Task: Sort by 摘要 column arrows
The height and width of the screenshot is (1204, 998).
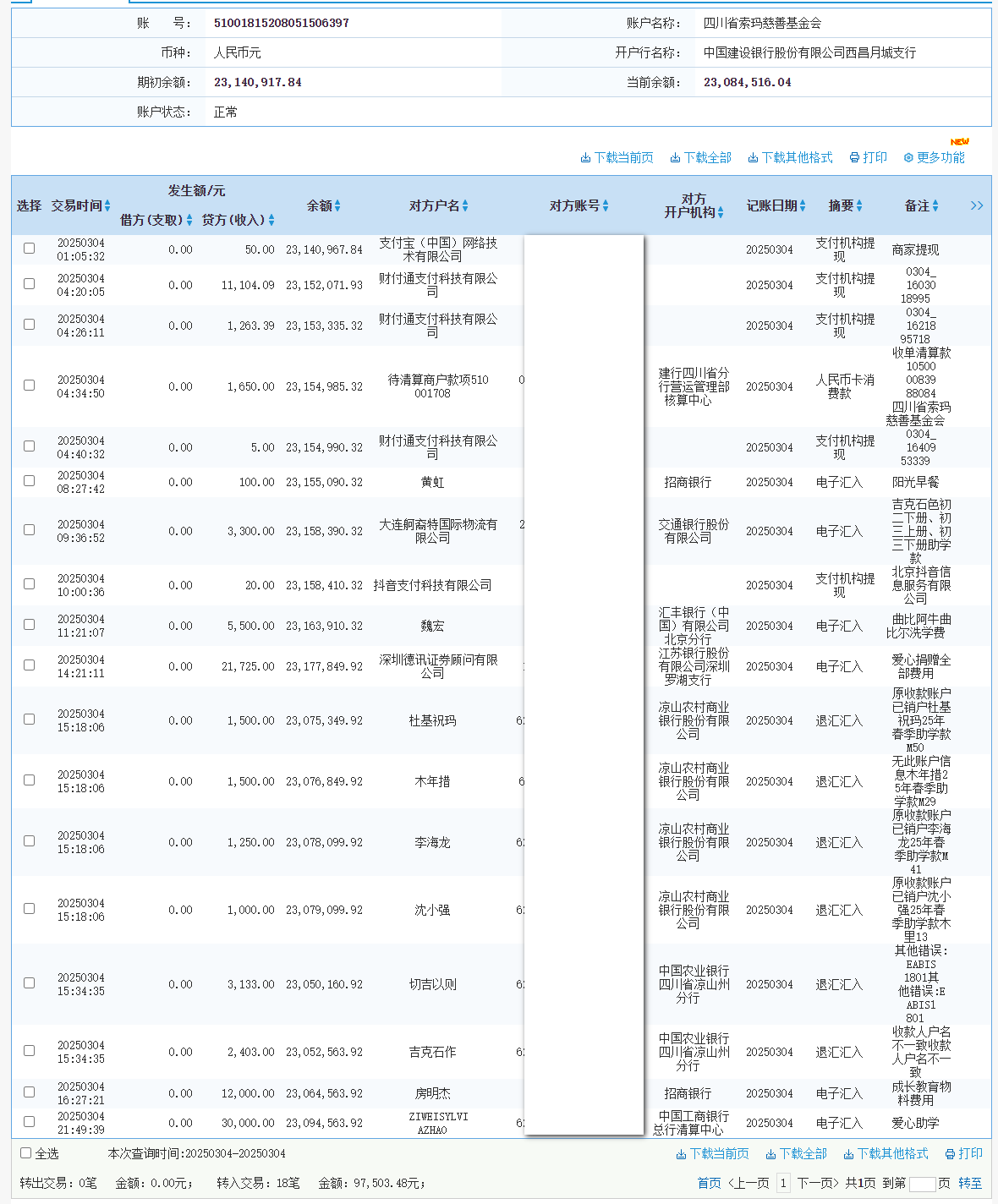Action: click(x=859, y=206)
